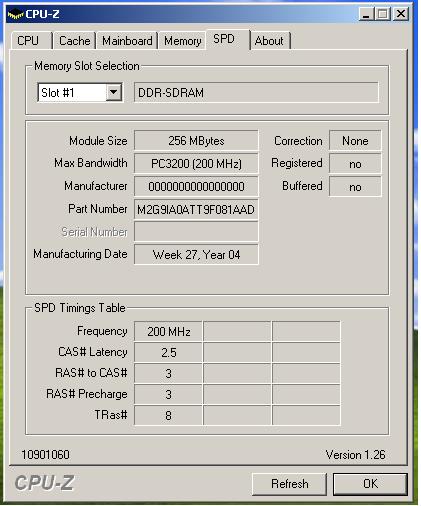Click the Manufacturing Date label
Viewport: 421px width, 506px height.
click(80, 254)
